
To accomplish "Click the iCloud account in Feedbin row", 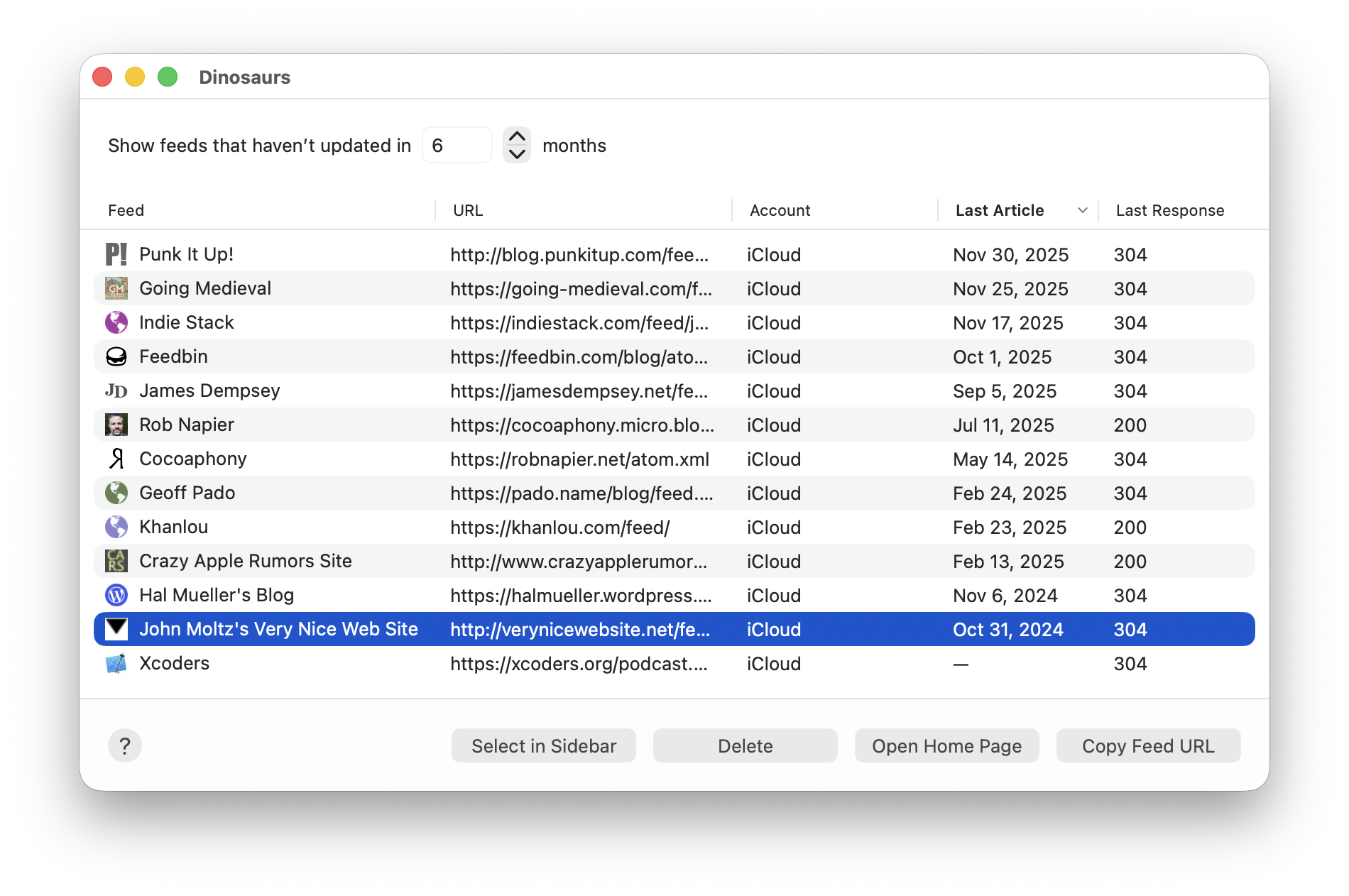I will pyautogui.click(x=774, y=356).
